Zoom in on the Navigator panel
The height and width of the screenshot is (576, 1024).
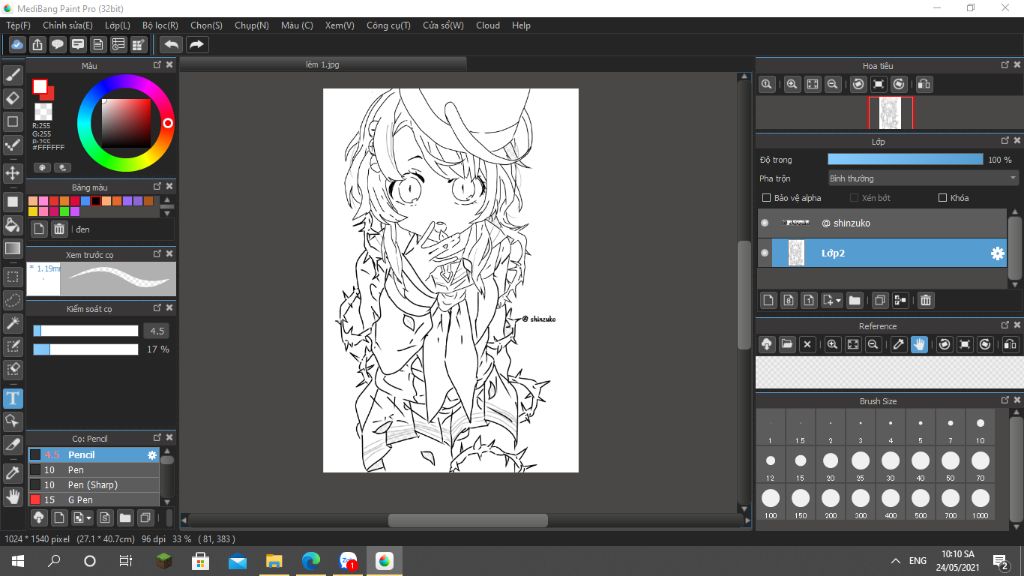coord(792,84)
